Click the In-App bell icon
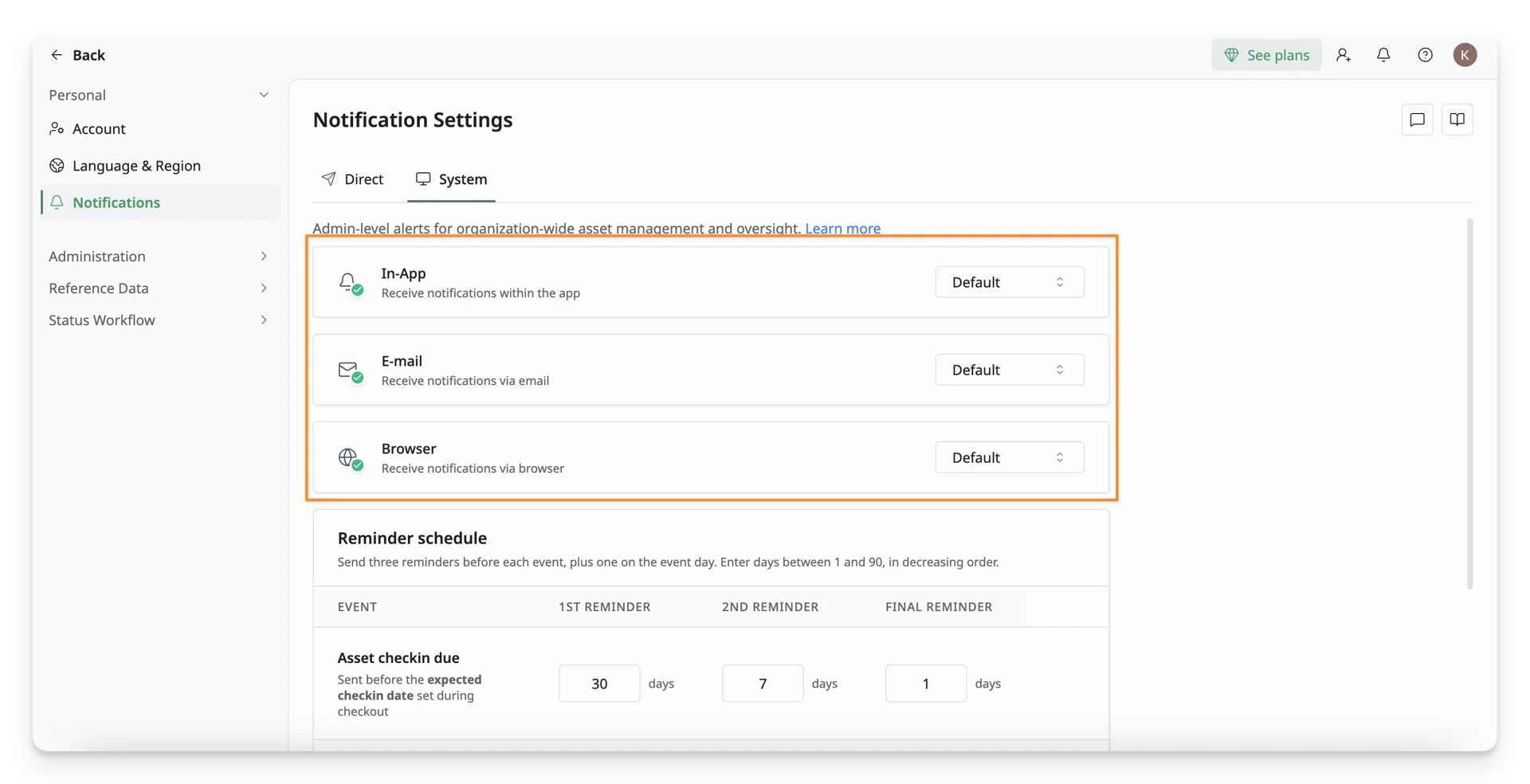Image resolution: width=1530 pixels, height=784 pixels. 350,283
